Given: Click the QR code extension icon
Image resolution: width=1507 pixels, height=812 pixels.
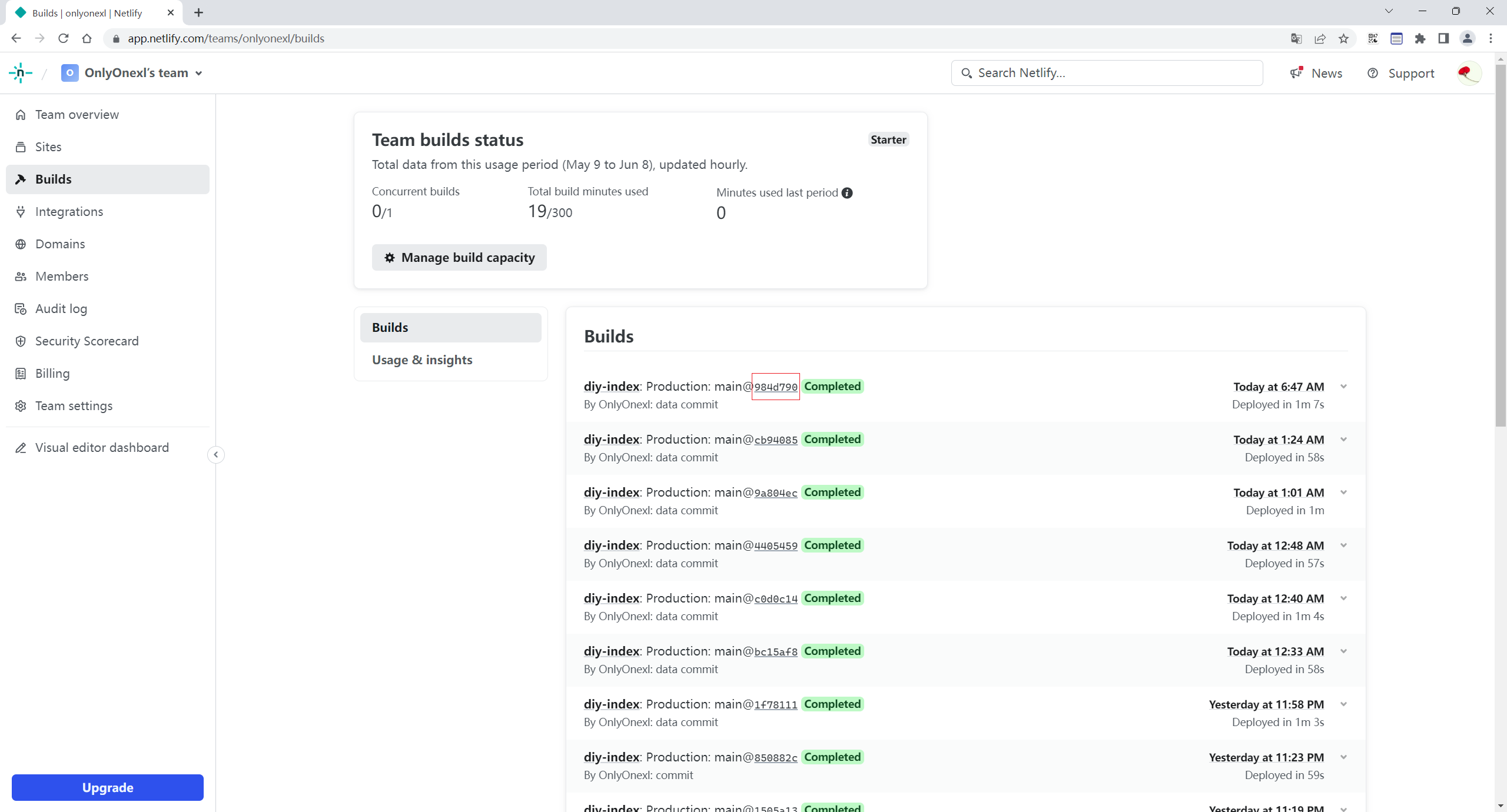Looking at the screenshot, I should [x=1373, y=38].
